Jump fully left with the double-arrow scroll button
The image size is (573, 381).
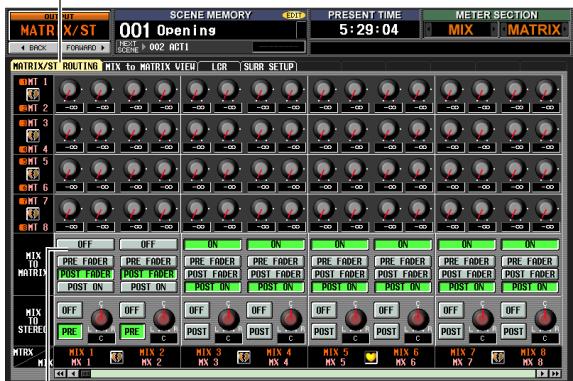[61, 373]
